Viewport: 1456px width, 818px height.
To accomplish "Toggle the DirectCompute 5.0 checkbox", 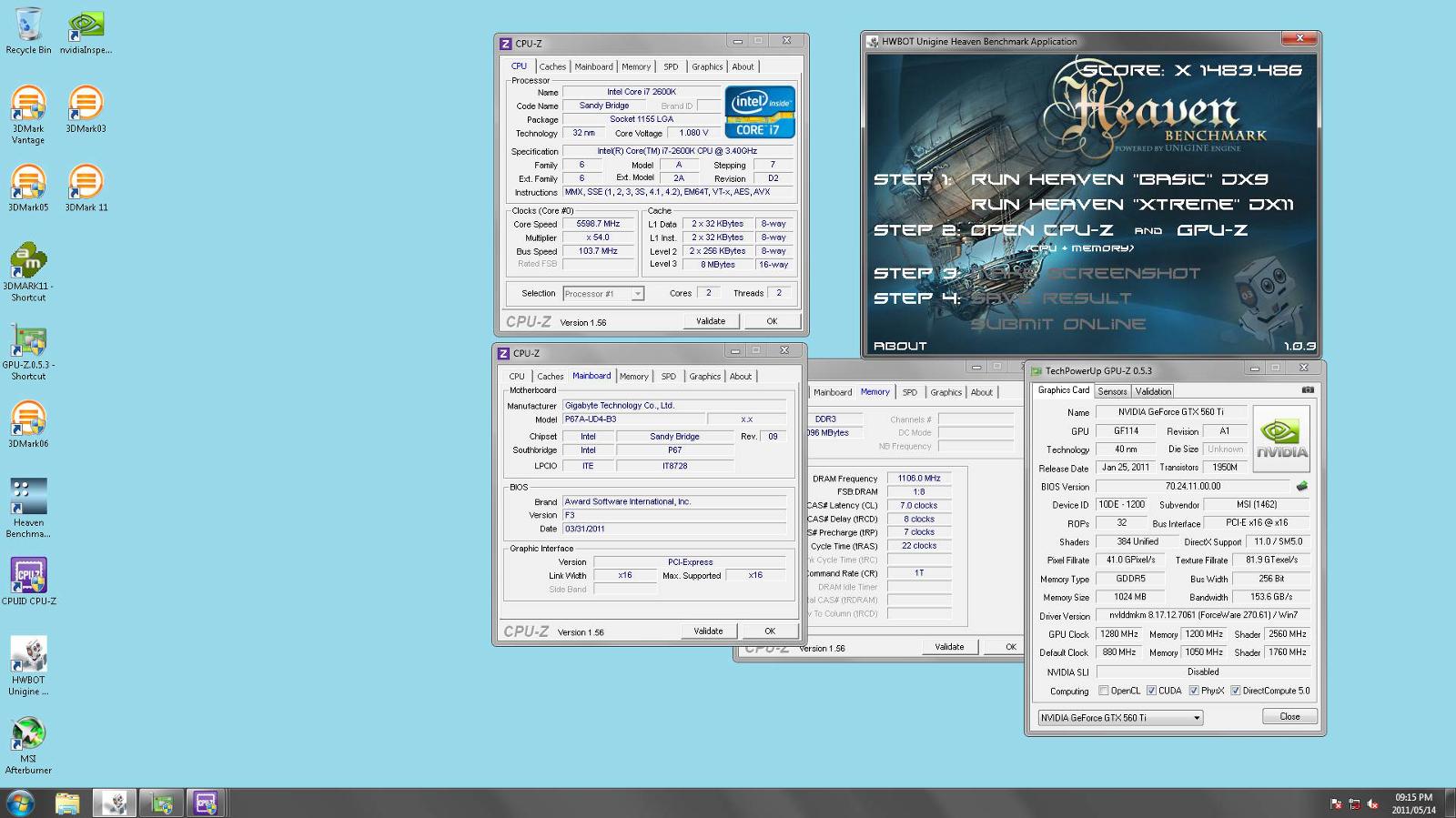I will (x=1236, y=691).
